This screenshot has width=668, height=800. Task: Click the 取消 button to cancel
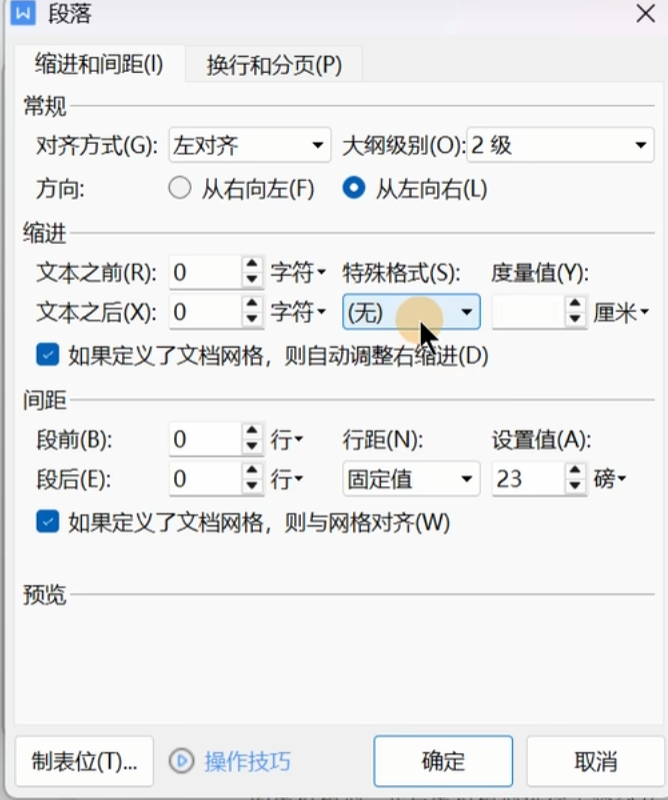point(596,761)
